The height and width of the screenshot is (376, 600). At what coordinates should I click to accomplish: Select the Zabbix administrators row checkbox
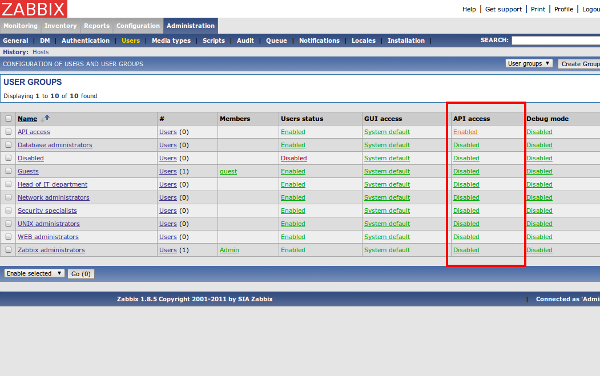[8, 250]
